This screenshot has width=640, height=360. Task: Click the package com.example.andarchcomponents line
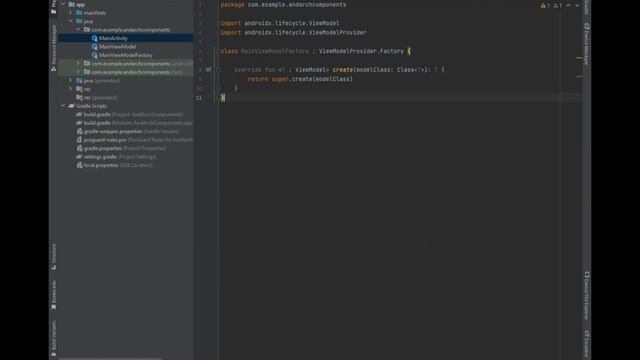pos(283,5)
